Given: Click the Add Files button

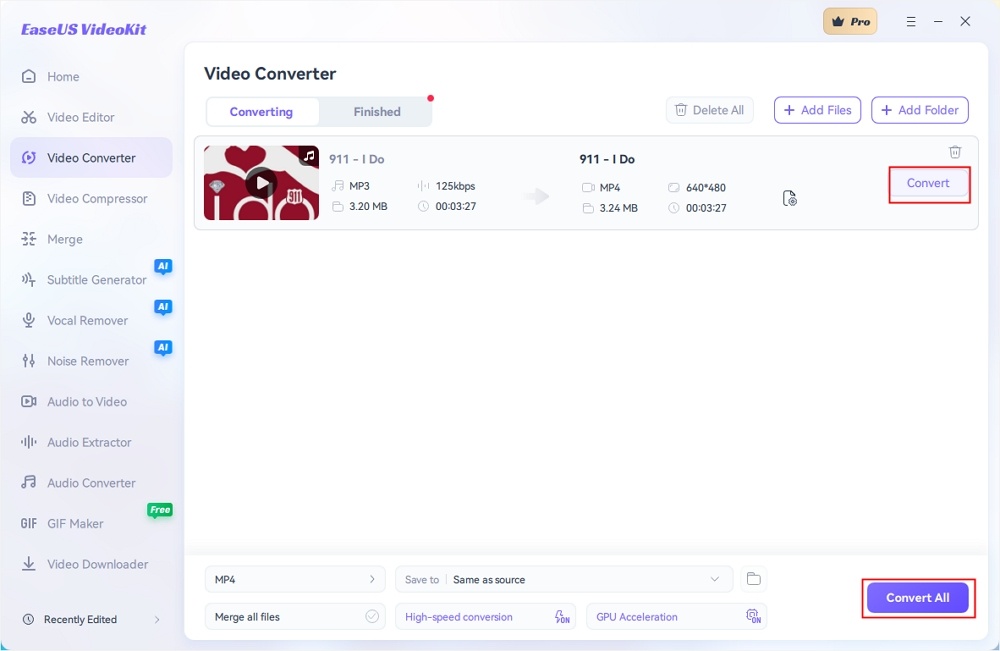Looking at the screenshot, I should (x=817, y=110).
